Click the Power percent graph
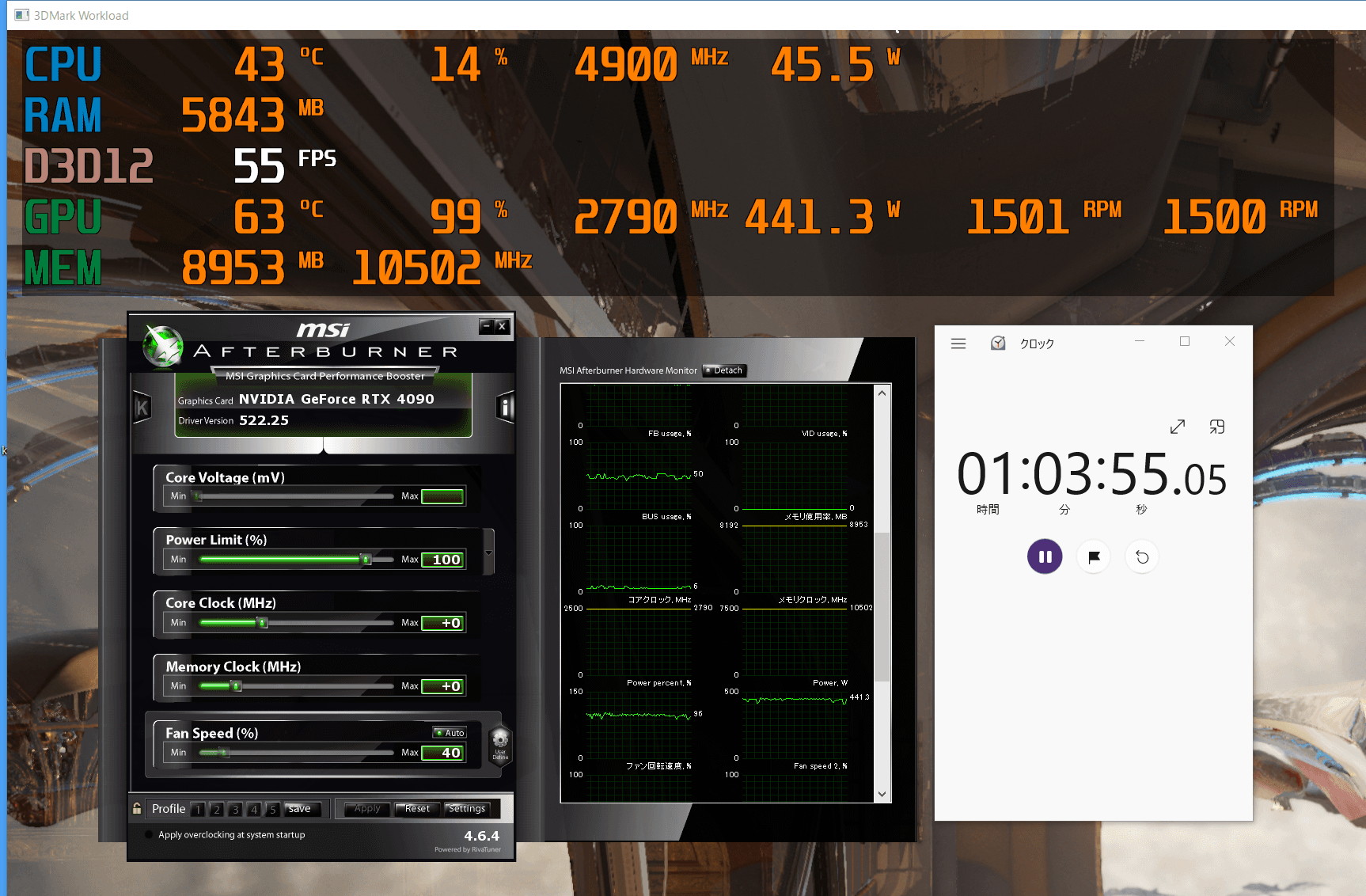The height and width of the screenshot is (896, 1366). [x=638, y=724]
